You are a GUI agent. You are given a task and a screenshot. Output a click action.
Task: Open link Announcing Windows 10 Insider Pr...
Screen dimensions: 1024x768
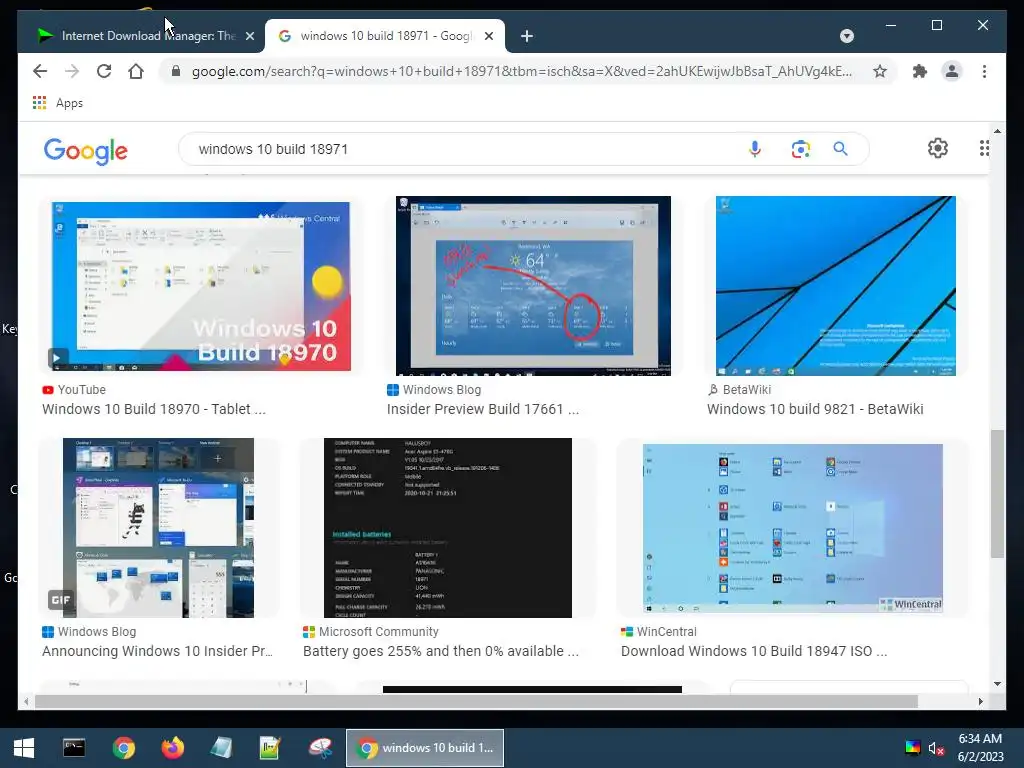pos(157,651)
